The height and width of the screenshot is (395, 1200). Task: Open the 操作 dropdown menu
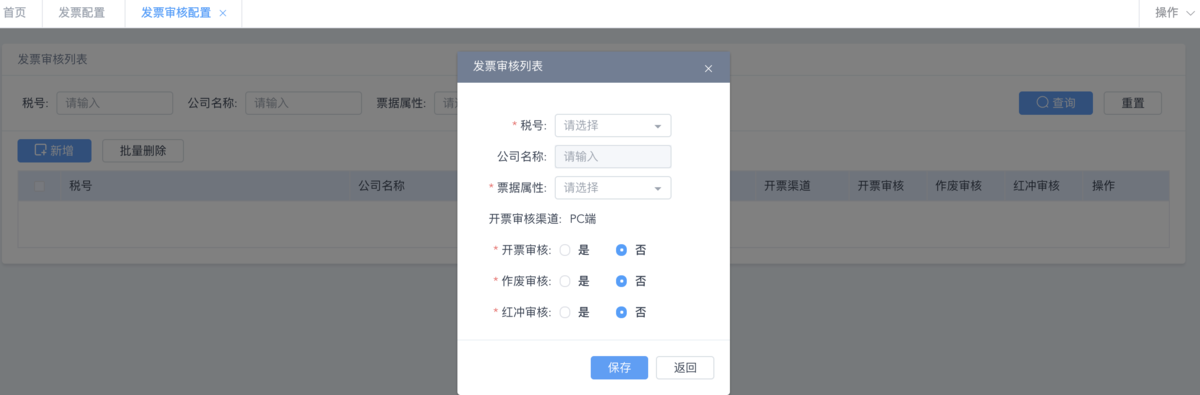[x=1174, y=13]
